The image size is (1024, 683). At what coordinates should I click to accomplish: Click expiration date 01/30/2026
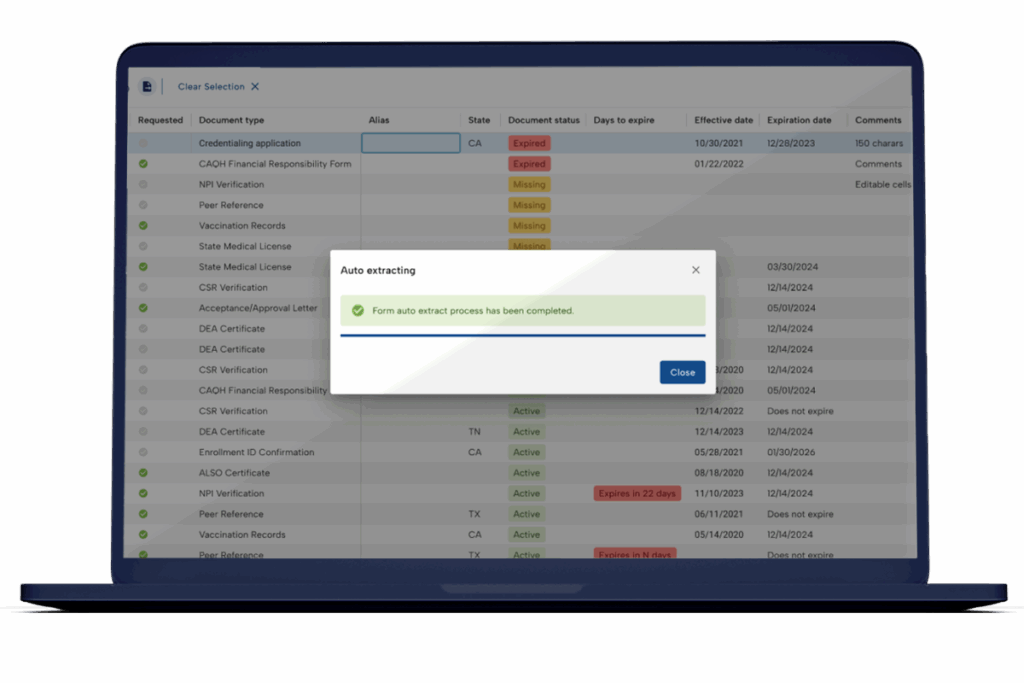point(791,452)
